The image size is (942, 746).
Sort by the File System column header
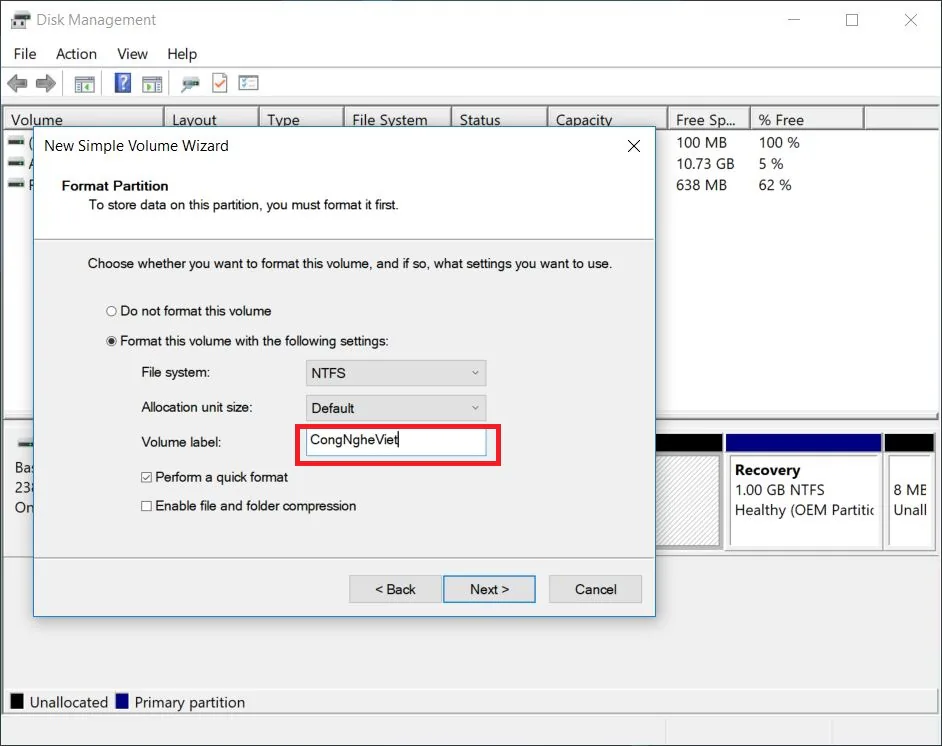[x=398, y=119]
